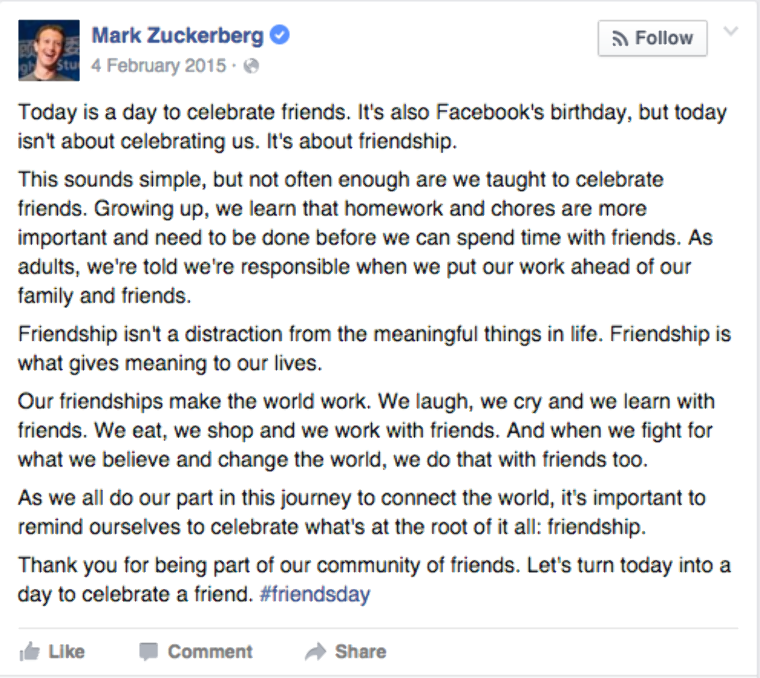
Task: Click the RSS feed icon inside Follow
Action: pyautogui.click(x=620, y=39)
